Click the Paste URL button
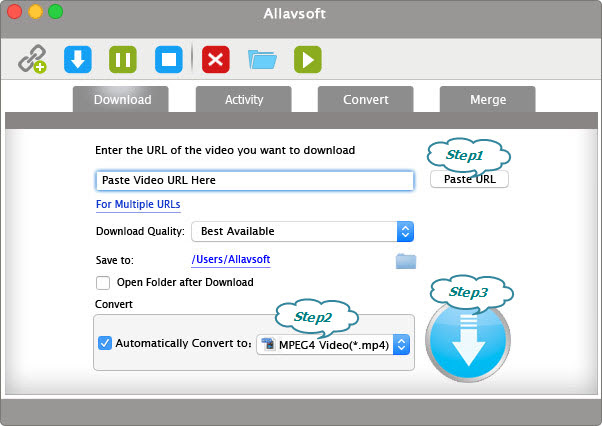This screenshot has height=426, width=602. [x=470, y=179]
